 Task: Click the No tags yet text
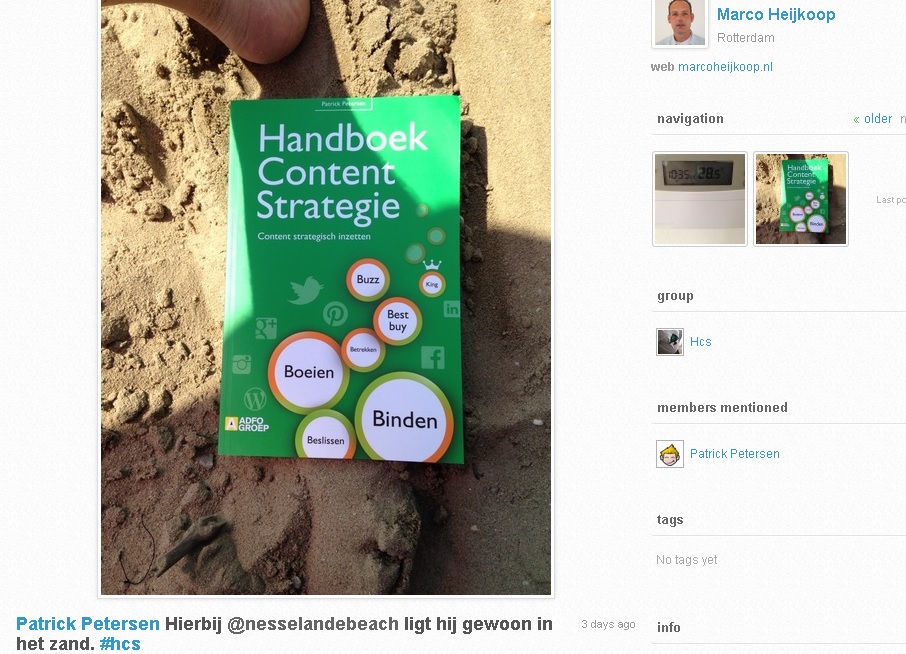point(686,560)
